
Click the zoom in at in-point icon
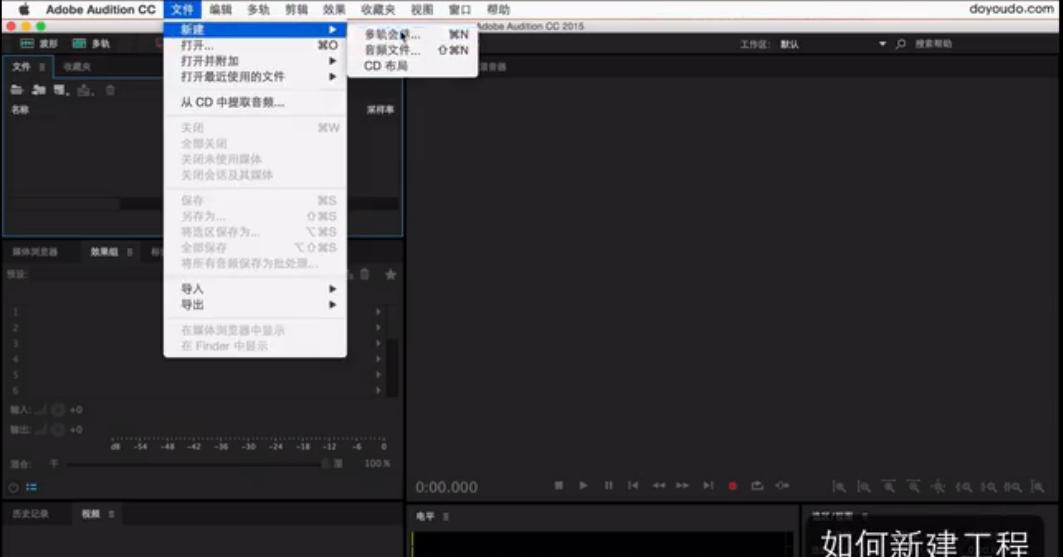(x=963, y=487)
